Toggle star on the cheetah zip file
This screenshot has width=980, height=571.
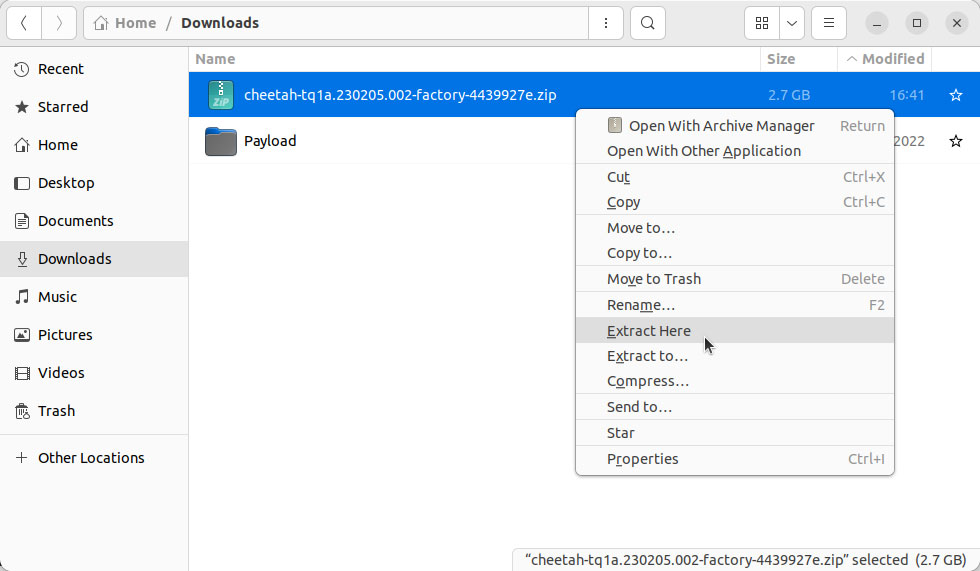(956, 95)
